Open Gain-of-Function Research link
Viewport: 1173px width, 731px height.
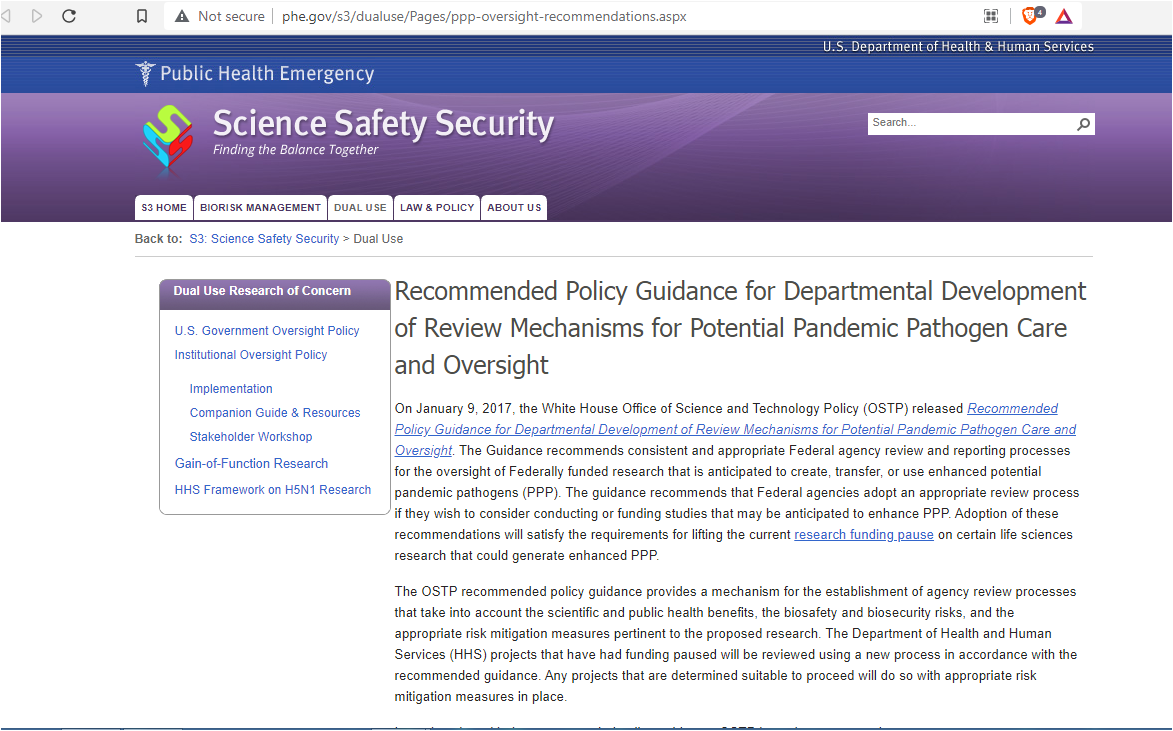251,464
